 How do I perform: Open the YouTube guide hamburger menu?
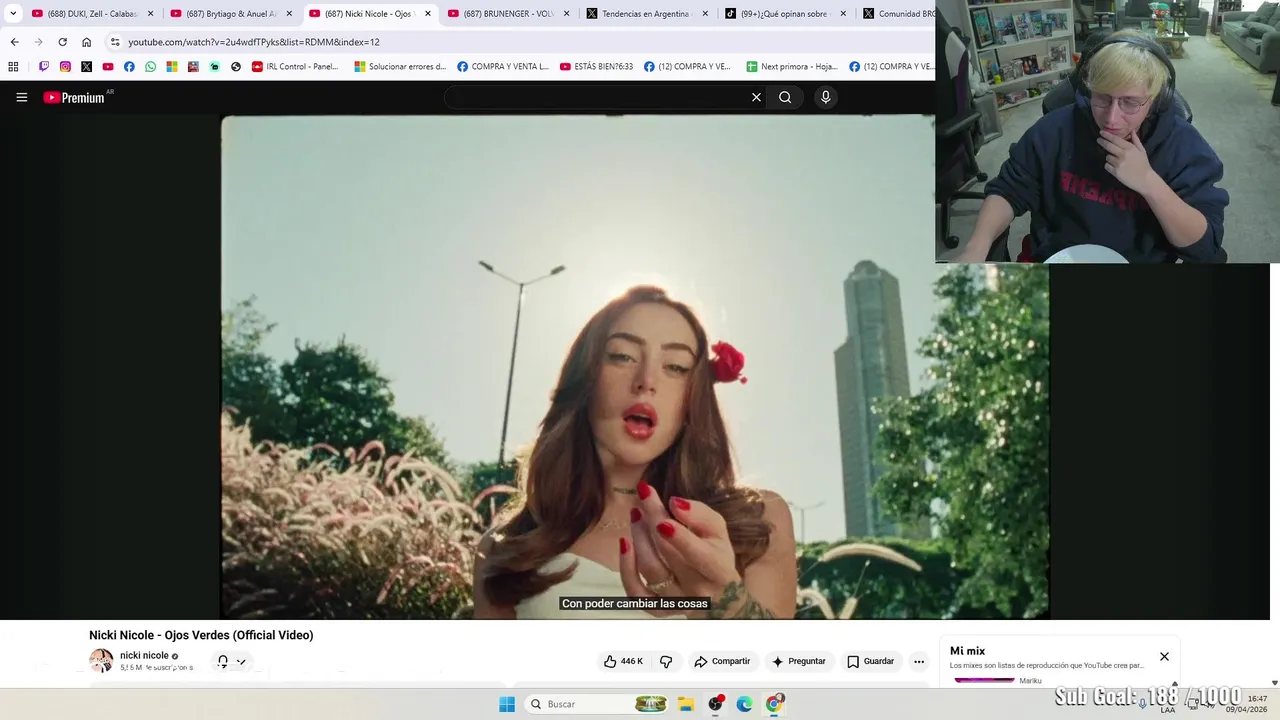click(22, 97)
